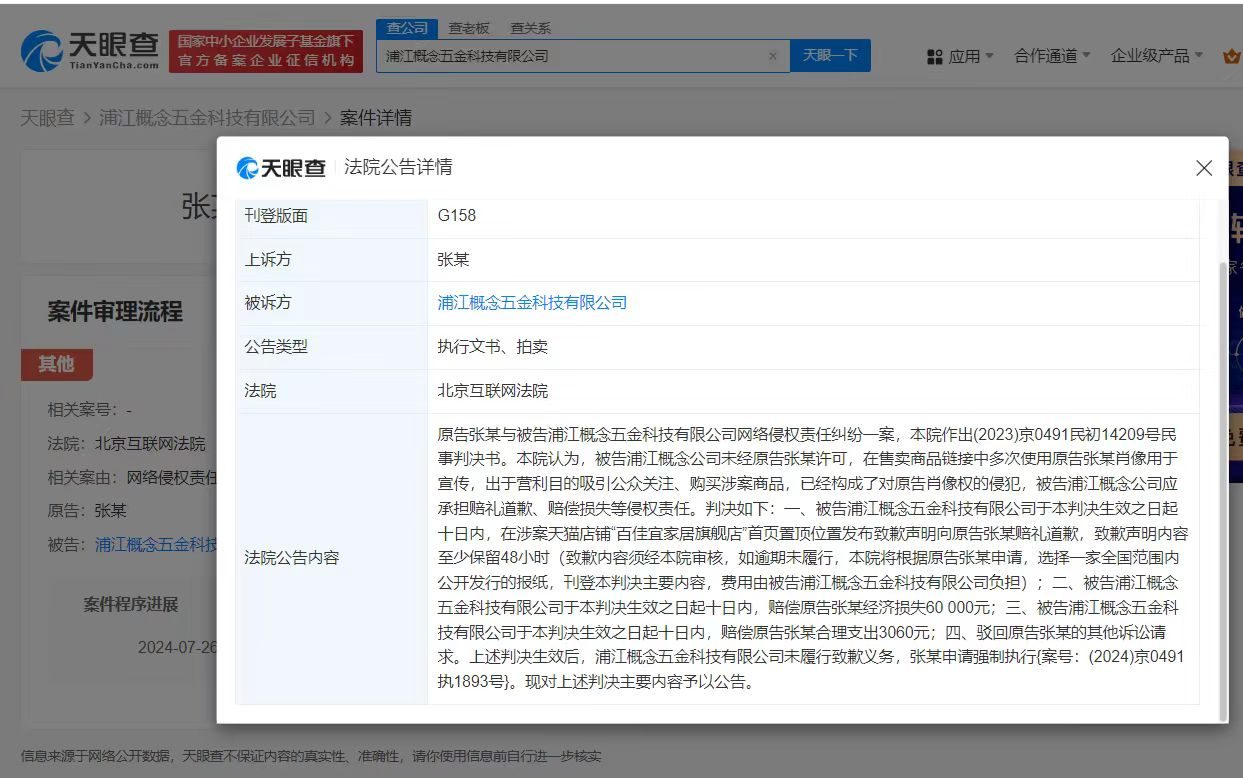The width and height of the screenshot is (1243, 778).
Task: Close the 法院公告详情 dialog
Action: click(x=1204, y=168)
